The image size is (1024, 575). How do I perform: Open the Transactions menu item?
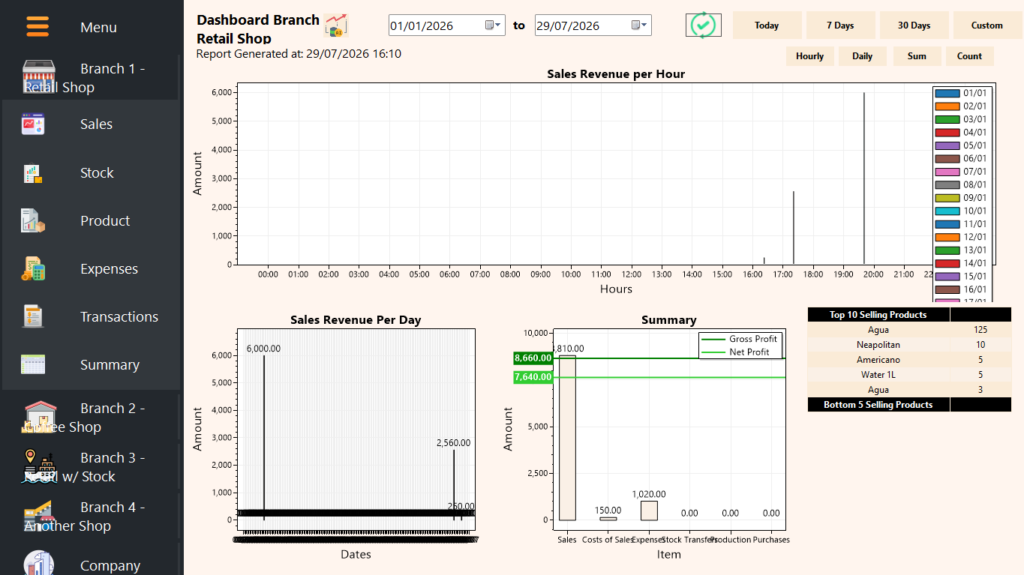click(91, 317)
